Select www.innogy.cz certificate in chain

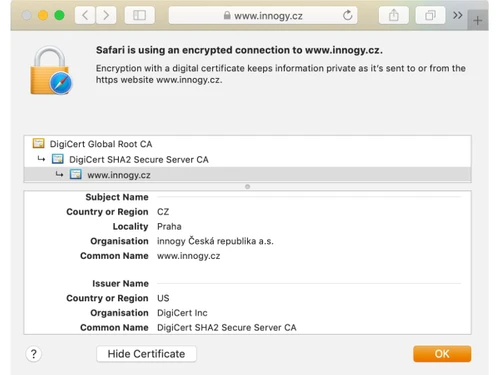[247, 175]
